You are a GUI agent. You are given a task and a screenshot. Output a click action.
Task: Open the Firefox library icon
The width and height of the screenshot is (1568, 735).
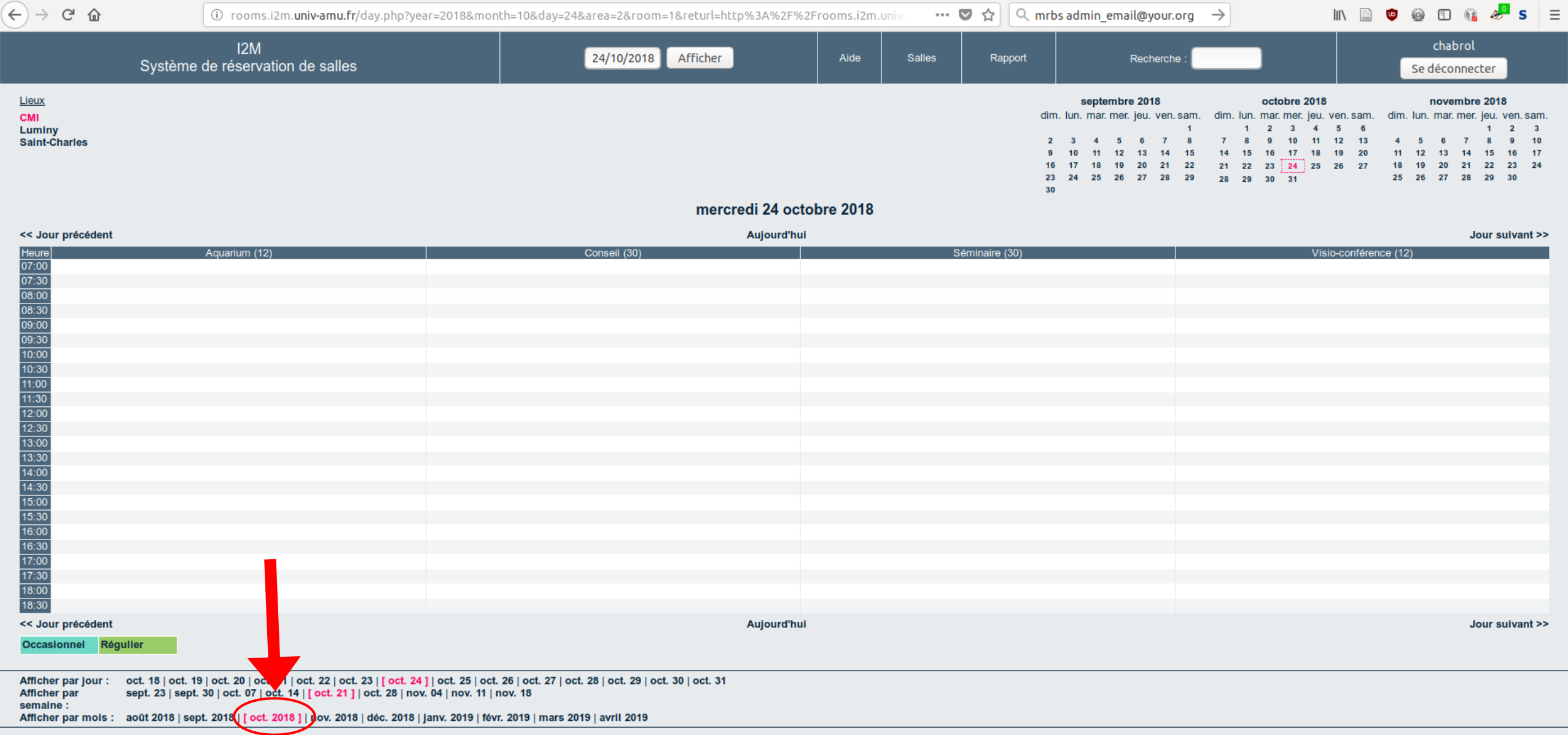1340,15
